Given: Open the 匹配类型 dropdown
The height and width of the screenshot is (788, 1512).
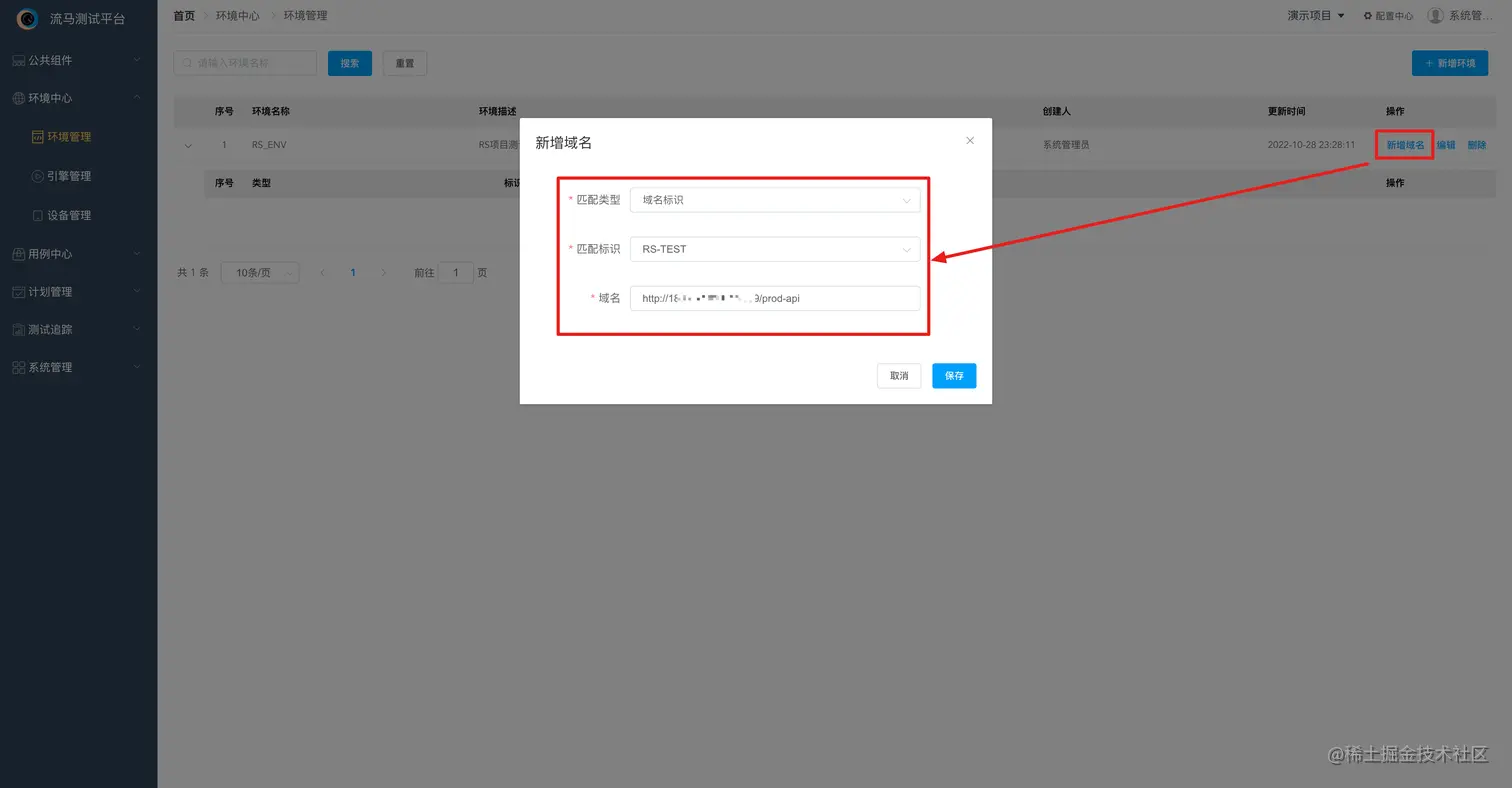Looking at the screenshot, I should pyautogui.click(x=775, y=200).
